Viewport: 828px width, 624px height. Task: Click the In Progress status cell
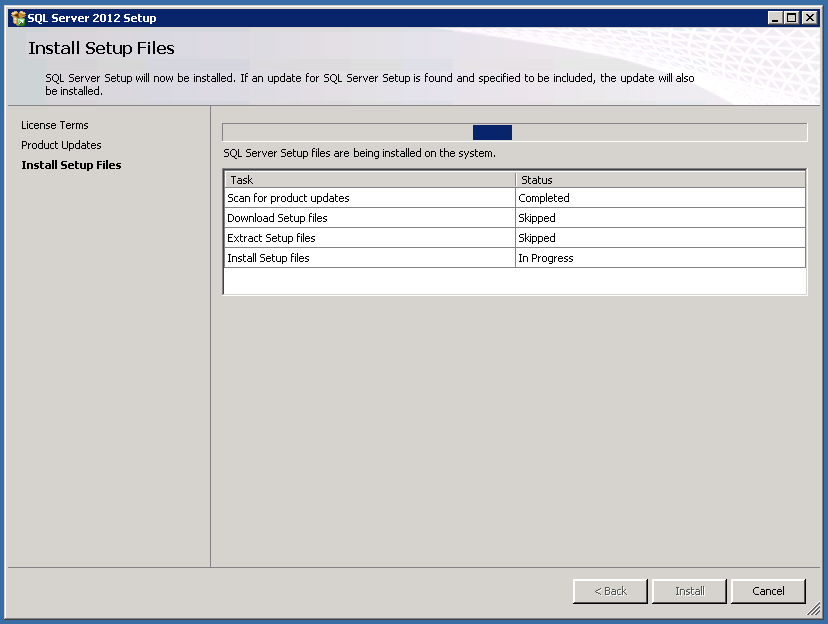pos(661,258)
